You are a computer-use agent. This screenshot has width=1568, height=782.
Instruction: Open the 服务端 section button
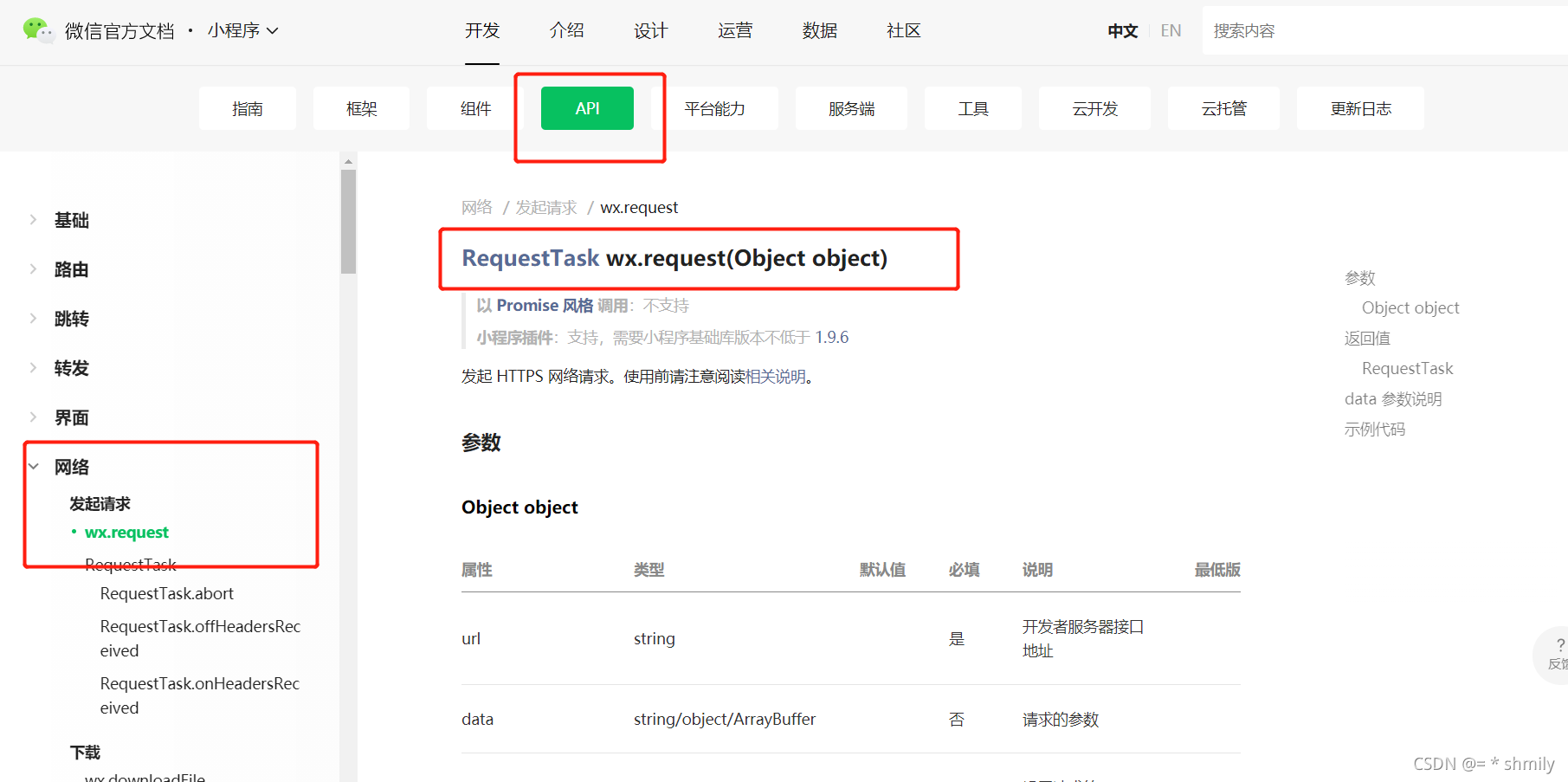[851, 108]
